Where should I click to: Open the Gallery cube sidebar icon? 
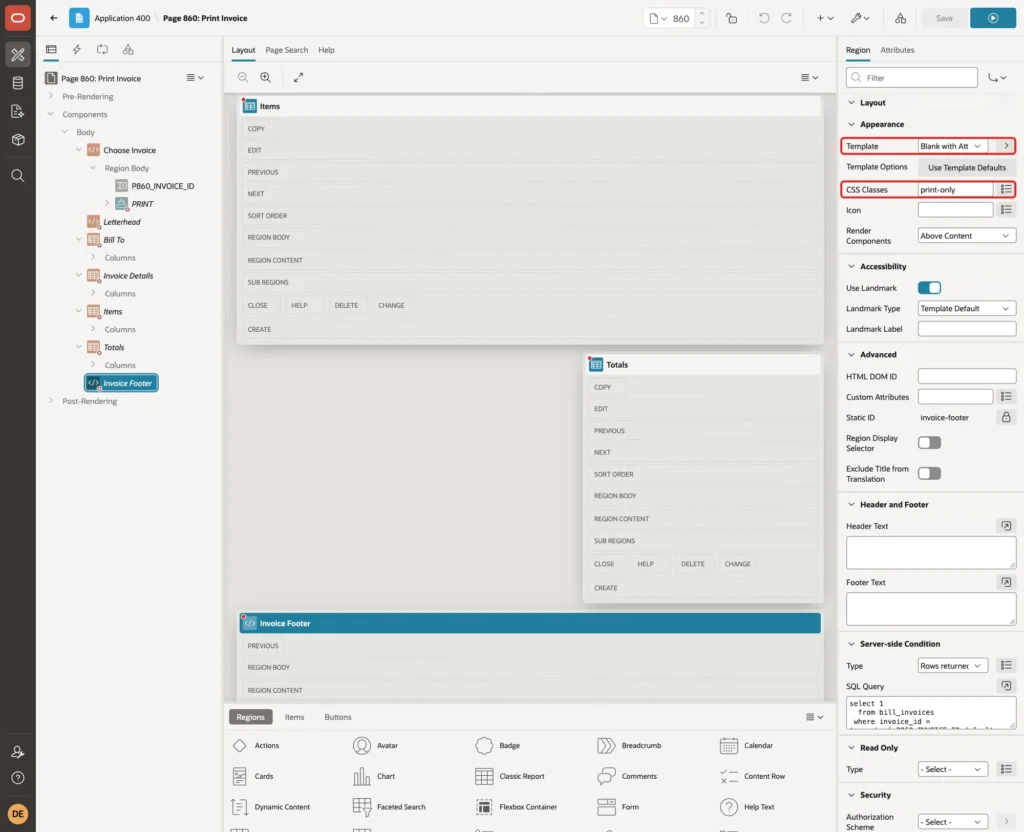point(18,140)
